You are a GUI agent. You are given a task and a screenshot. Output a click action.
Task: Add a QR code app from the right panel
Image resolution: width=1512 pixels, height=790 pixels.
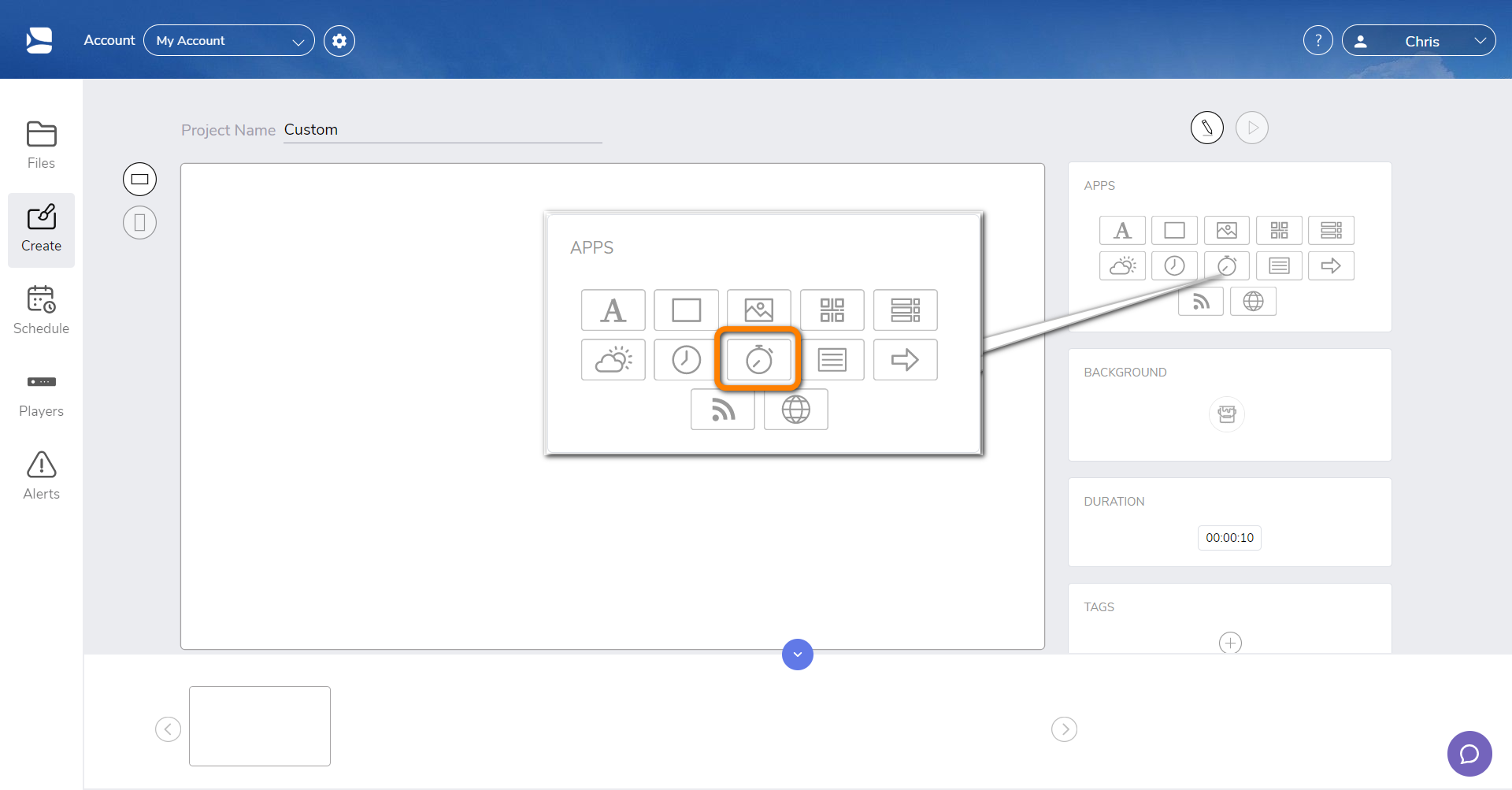[1279, 231]
